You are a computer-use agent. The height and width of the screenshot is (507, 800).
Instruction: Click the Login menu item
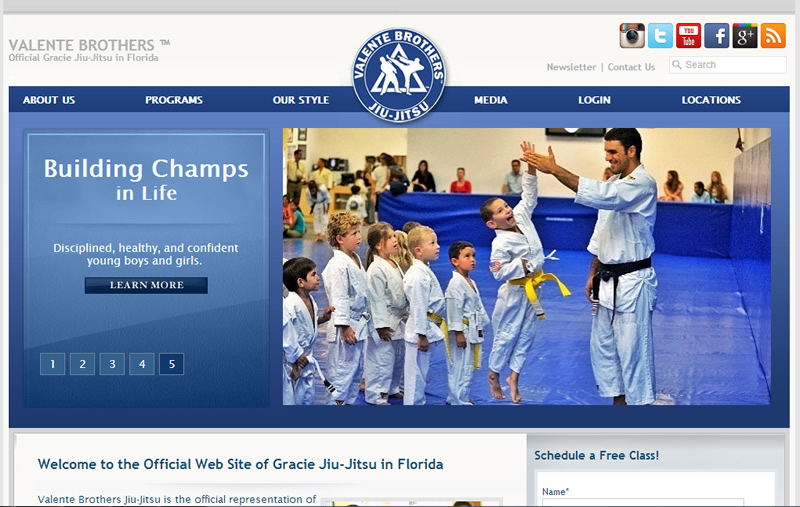tap(594, 100)
